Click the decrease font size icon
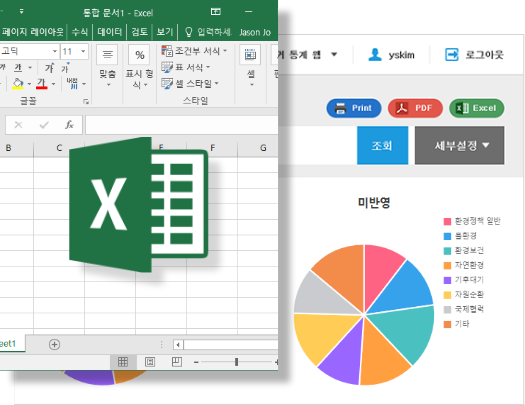 (x=65, y=68)
